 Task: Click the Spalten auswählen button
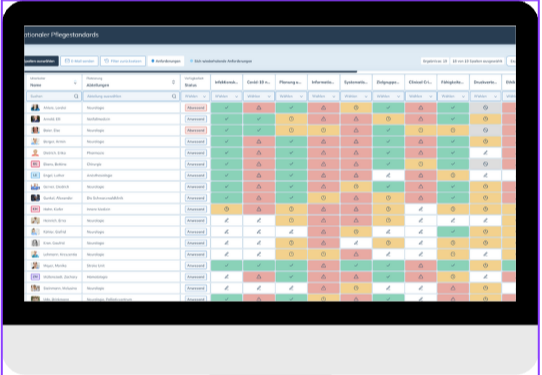tap(41, 61)
